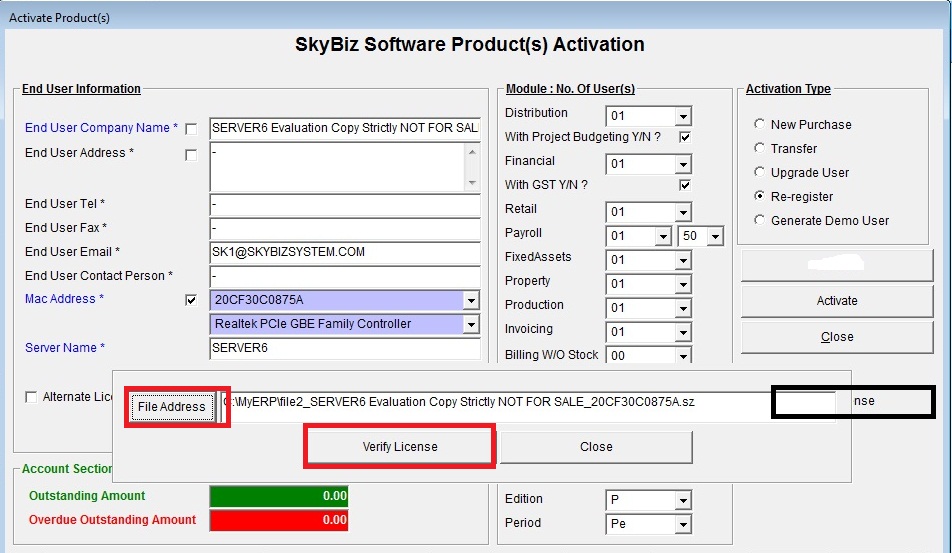Click the green Outstanding Amount box
Image resolution: width=952 pixels, height=553 pixels.
(x=279, y=497)
